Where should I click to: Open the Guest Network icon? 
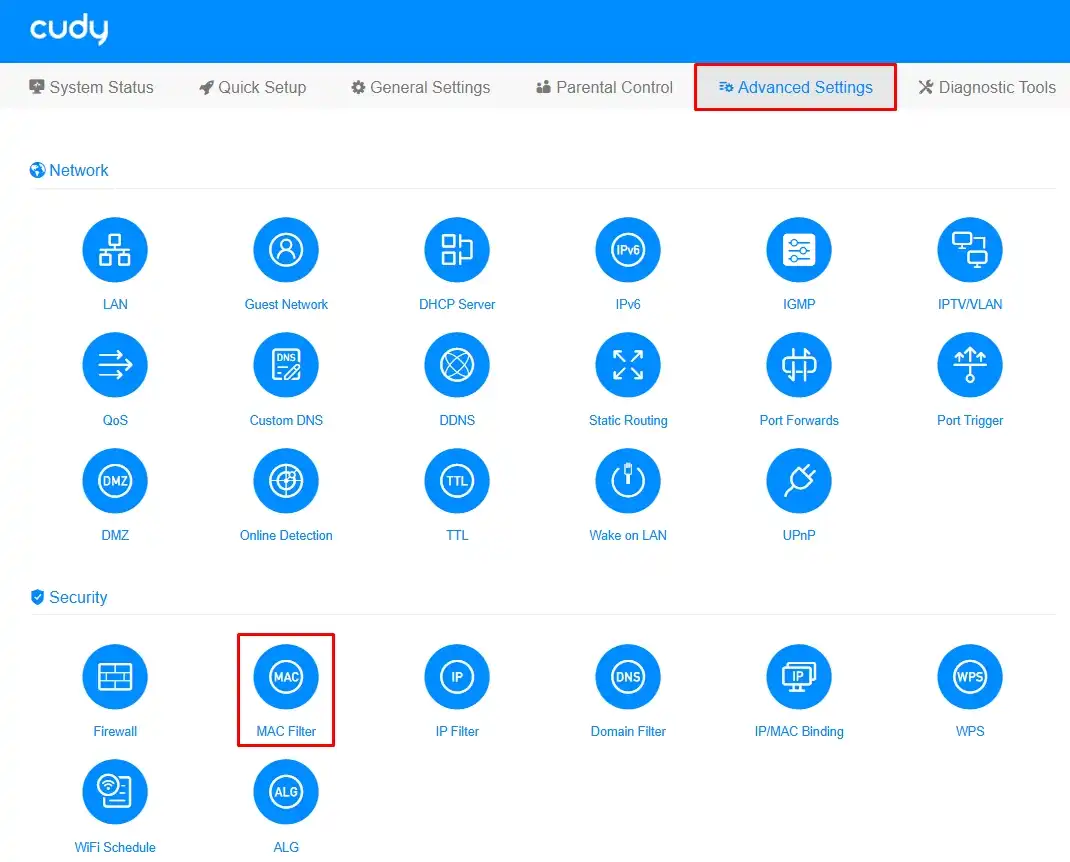[x=286, y=250]
